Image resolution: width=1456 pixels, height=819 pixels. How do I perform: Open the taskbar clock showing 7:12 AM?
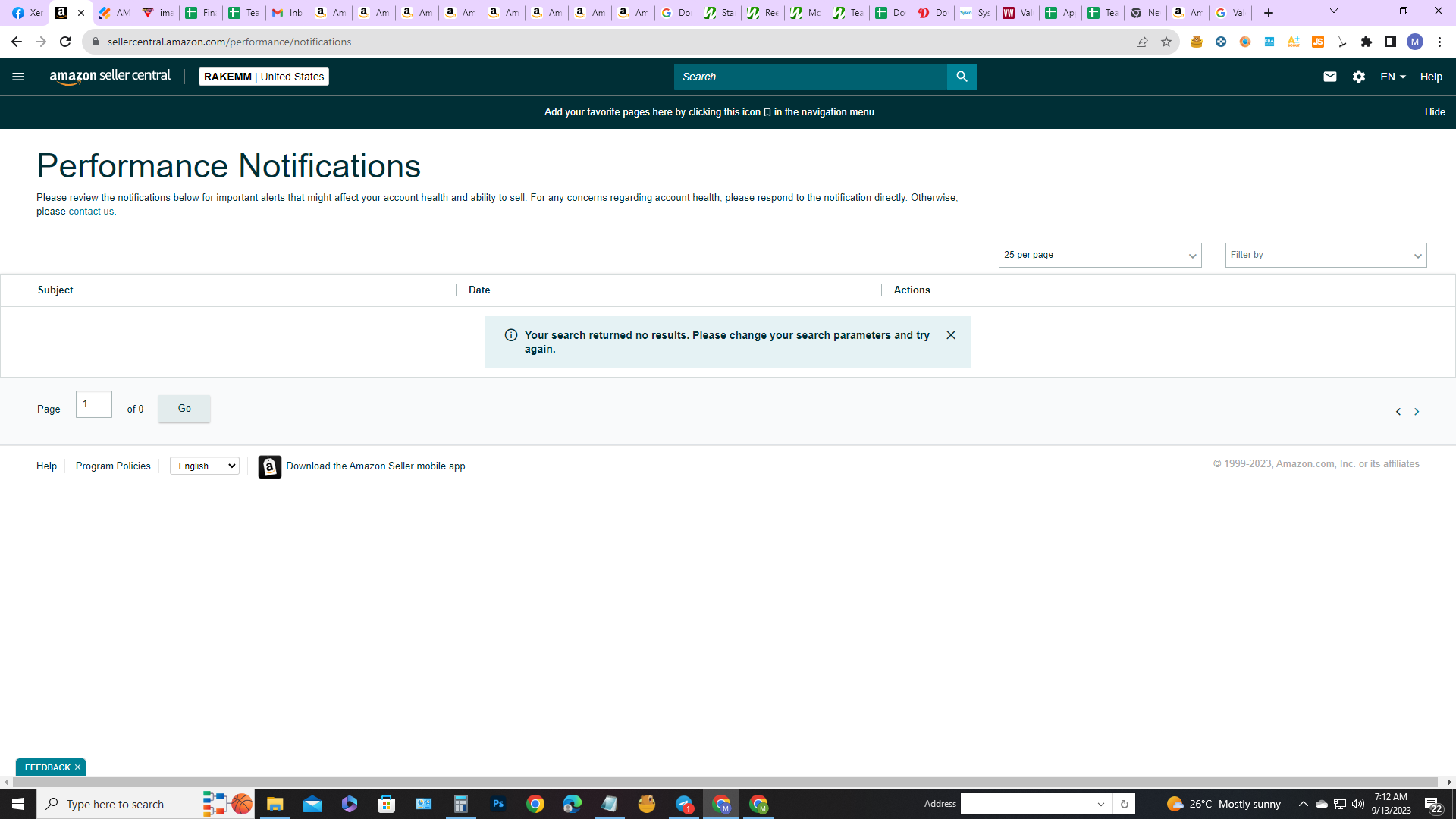[x=1391, y=804]
